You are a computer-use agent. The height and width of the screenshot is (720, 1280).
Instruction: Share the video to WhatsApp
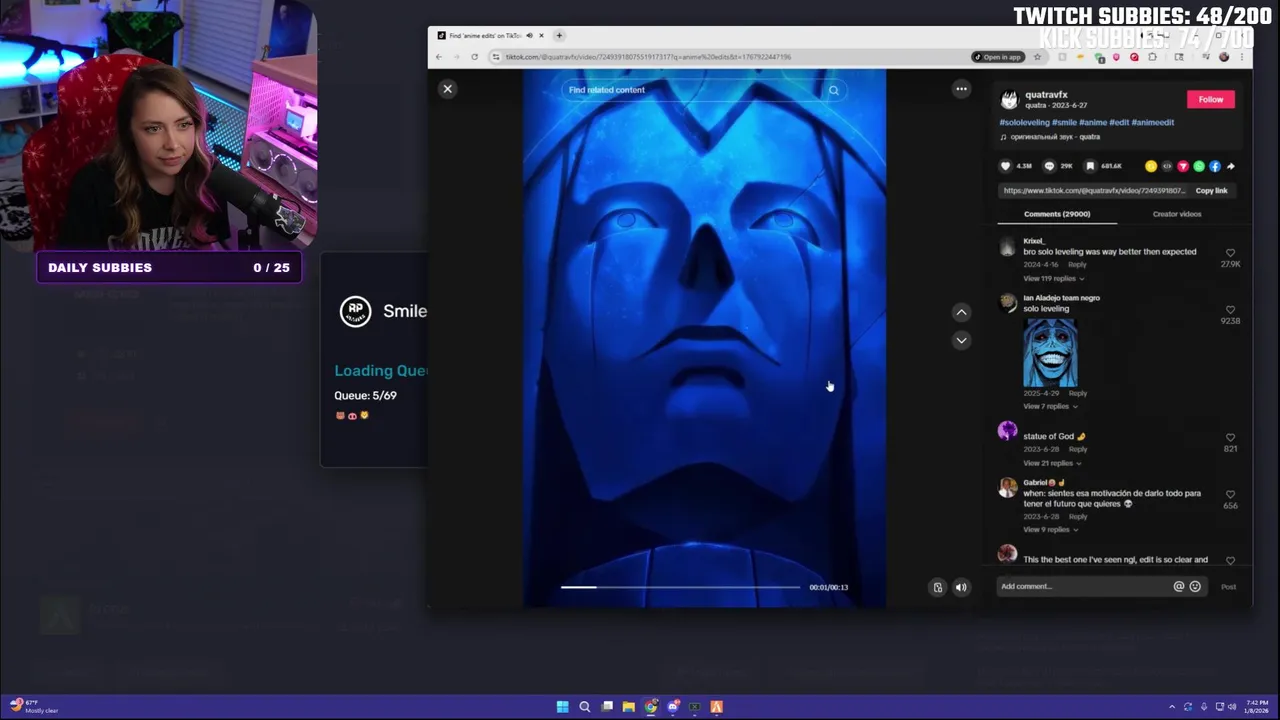1199,166
